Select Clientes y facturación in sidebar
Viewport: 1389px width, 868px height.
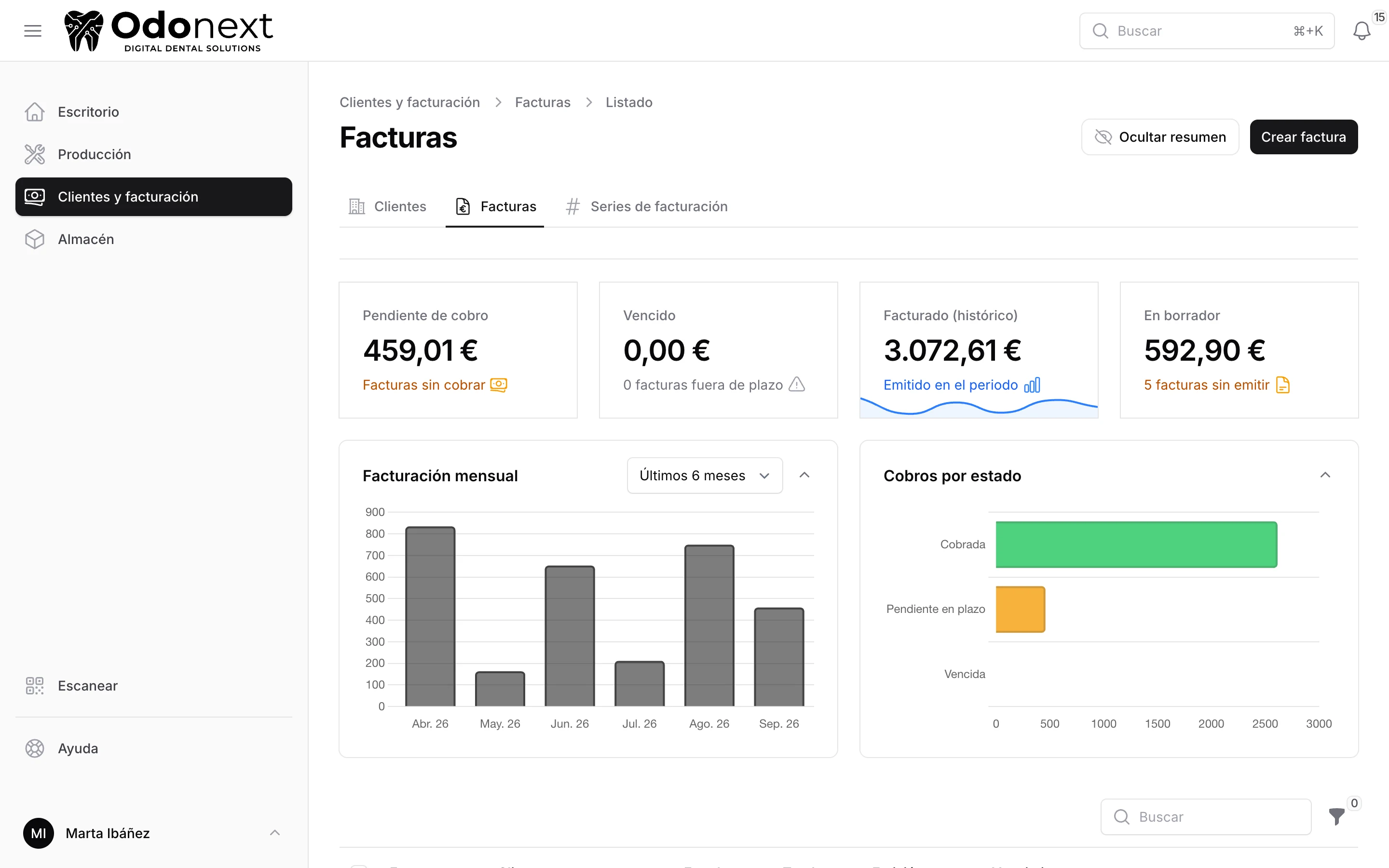(154, 197)
